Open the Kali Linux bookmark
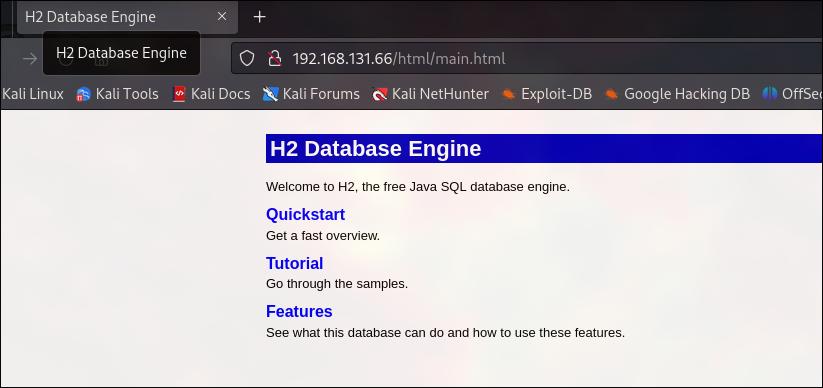Image resolution: width=823 pixels, height=388 pixels. 33,94
